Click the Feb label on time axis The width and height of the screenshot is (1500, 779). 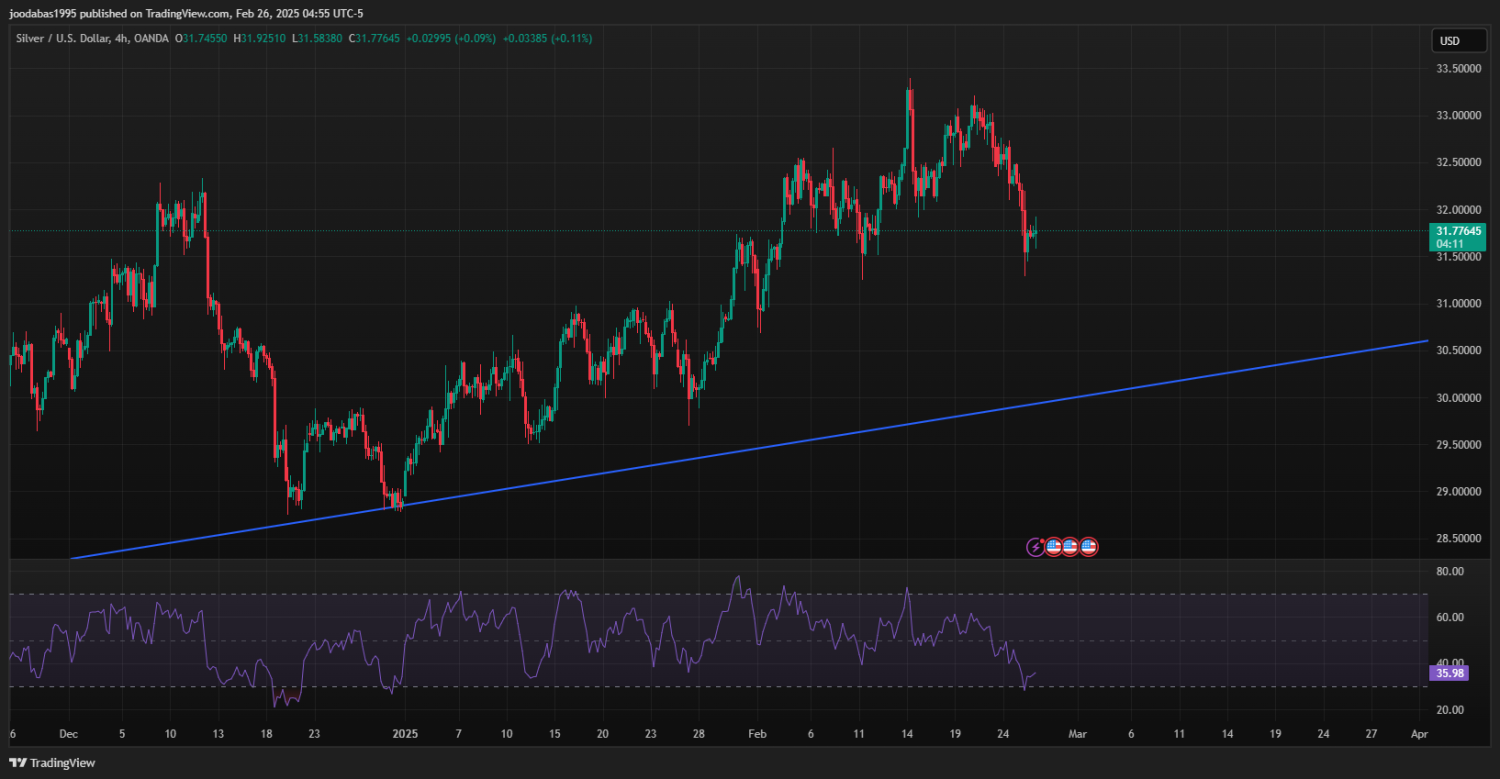[x=759, y=733]
